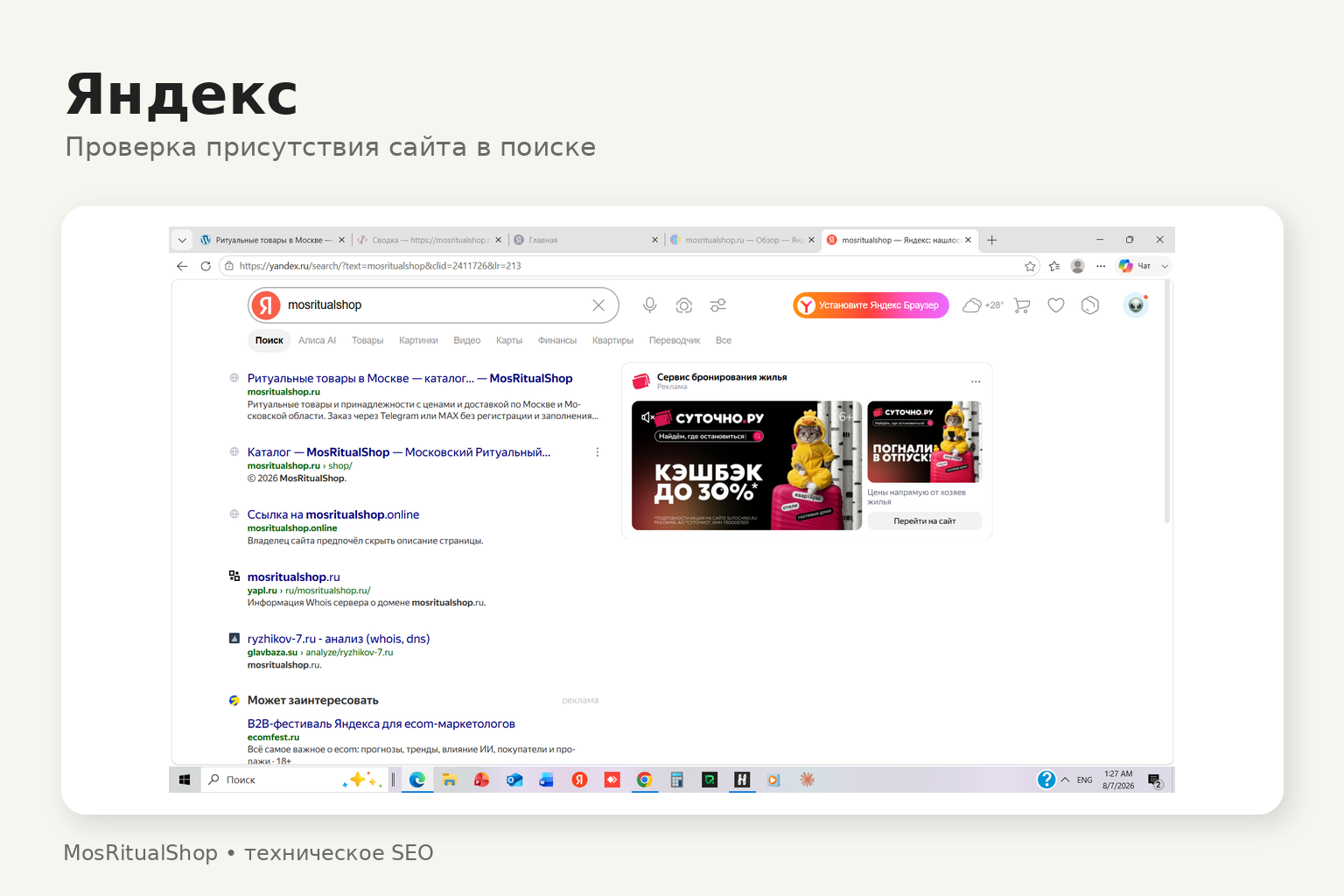The width and height of the screenshot is (1344, 896).
Task: Show all categories via Все
Action: (x=724, y=340)
